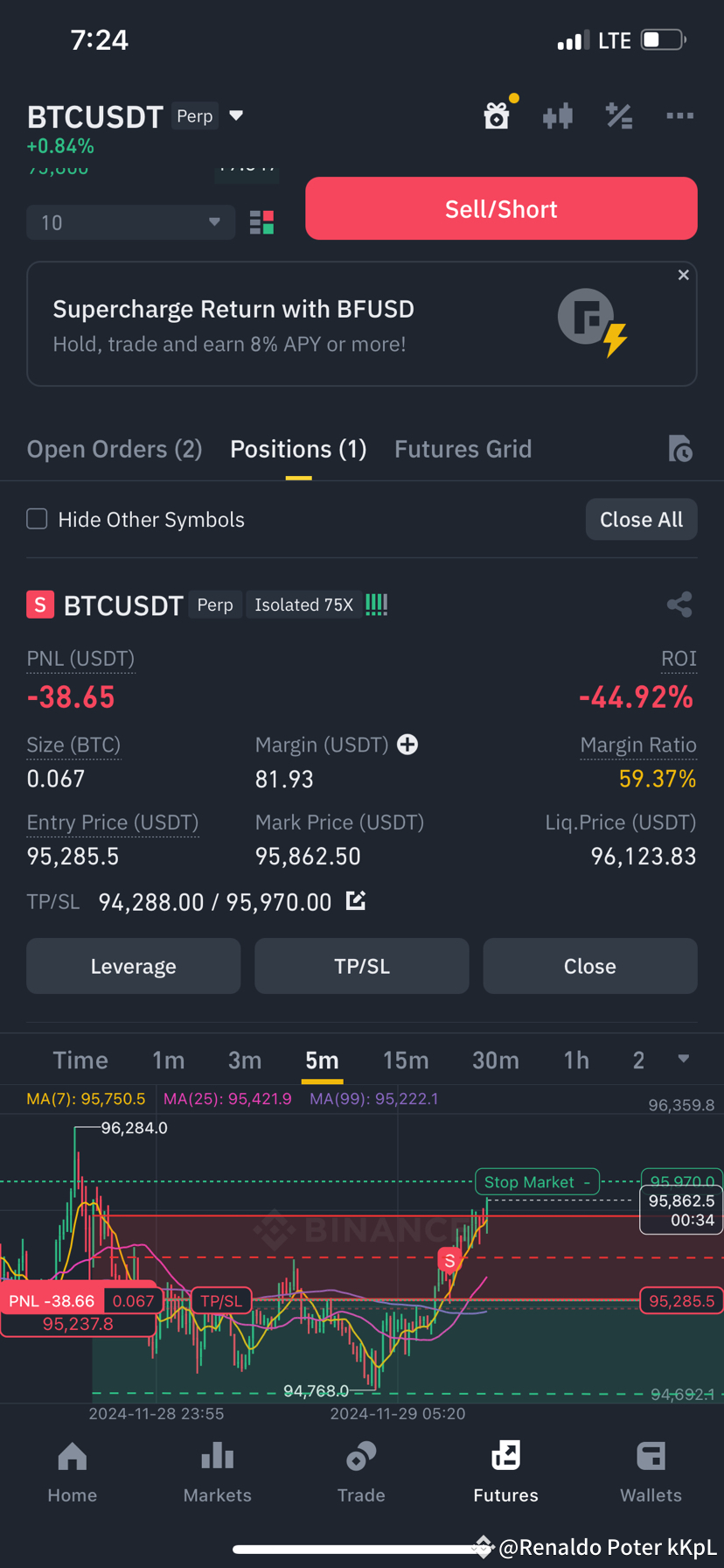724x1568 pixels.
Task: Tap the battery level indicator
Action: coord(664,39)
